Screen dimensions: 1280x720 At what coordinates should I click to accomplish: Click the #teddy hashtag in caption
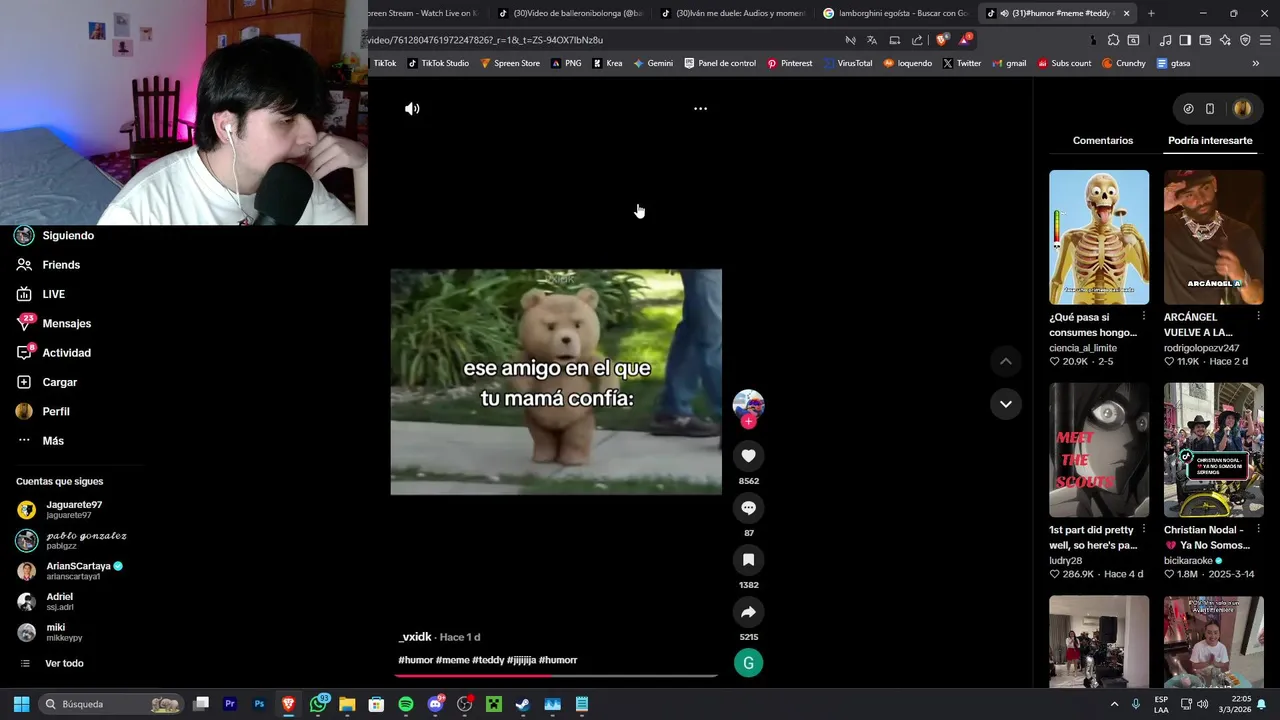488,660
